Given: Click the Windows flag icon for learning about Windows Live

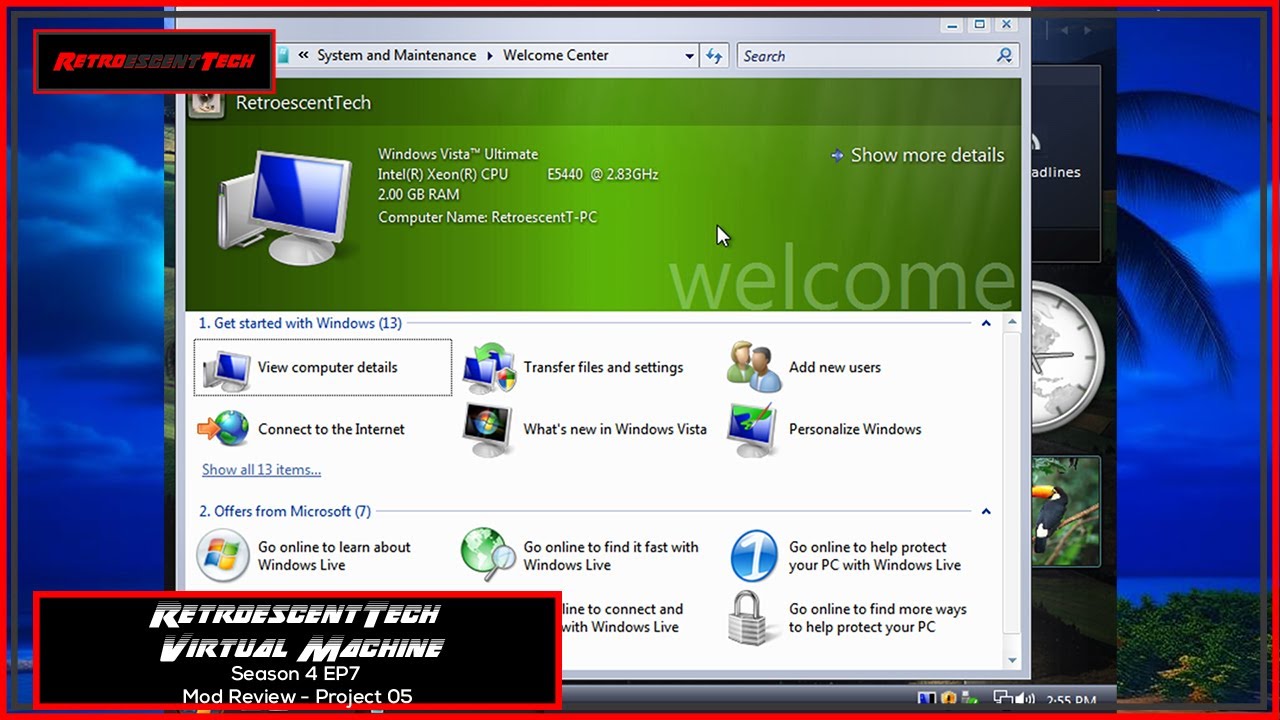Looking at the screenshot, I should click(x=223, y=556).
